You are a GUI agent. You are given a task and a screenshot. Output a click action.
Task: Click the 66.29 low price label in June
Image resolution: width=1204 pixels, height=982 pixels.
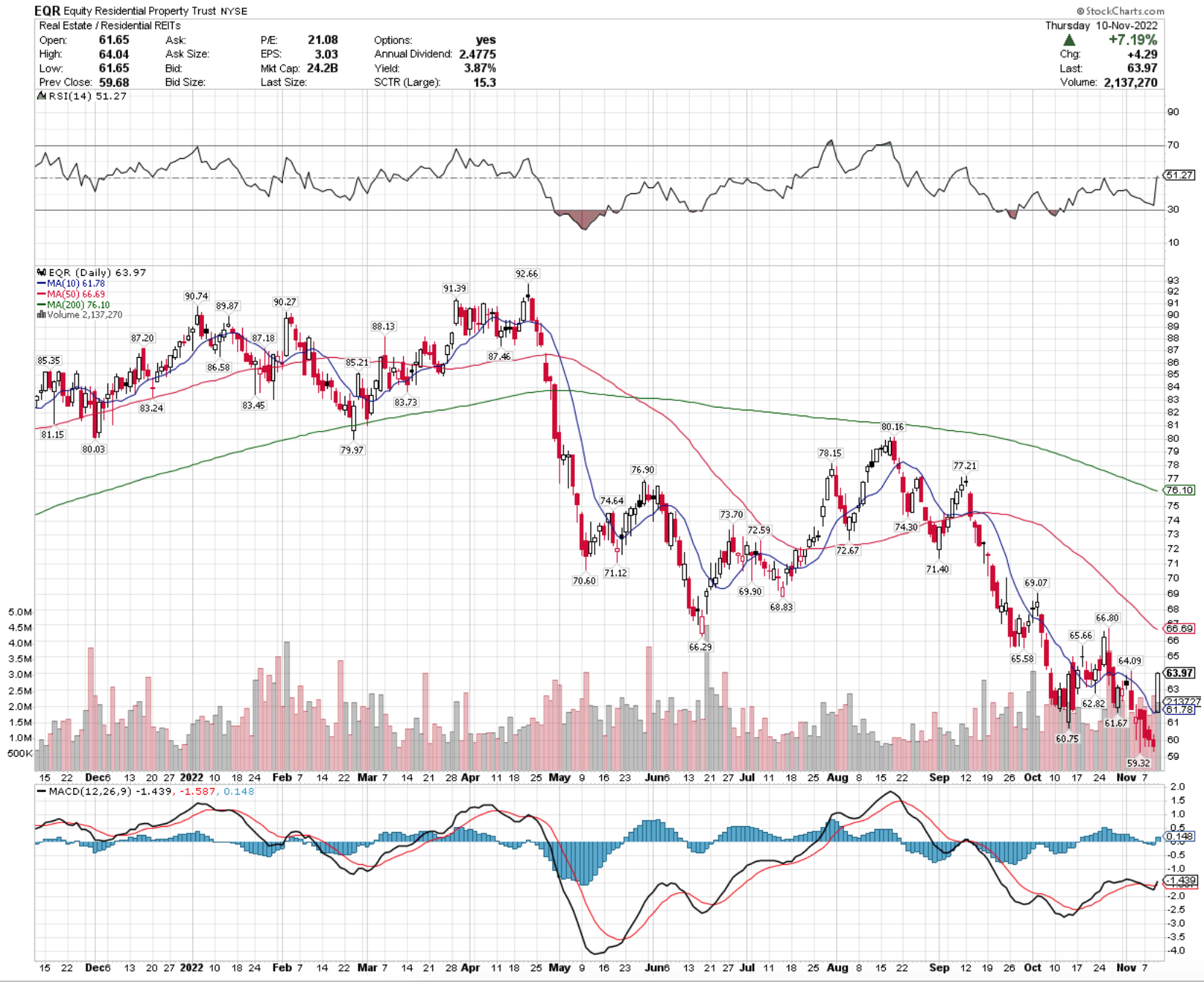pyautogui.click(x=700, y=647)
